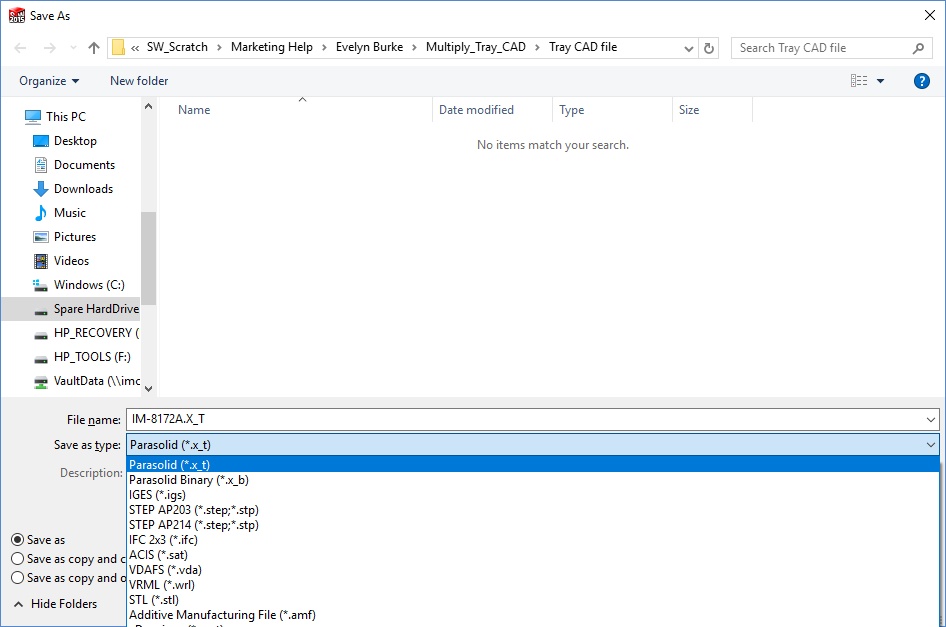Screen dimensions: 946x627
Task: Click Marketing Help in address path
Action: click(271, 47)
